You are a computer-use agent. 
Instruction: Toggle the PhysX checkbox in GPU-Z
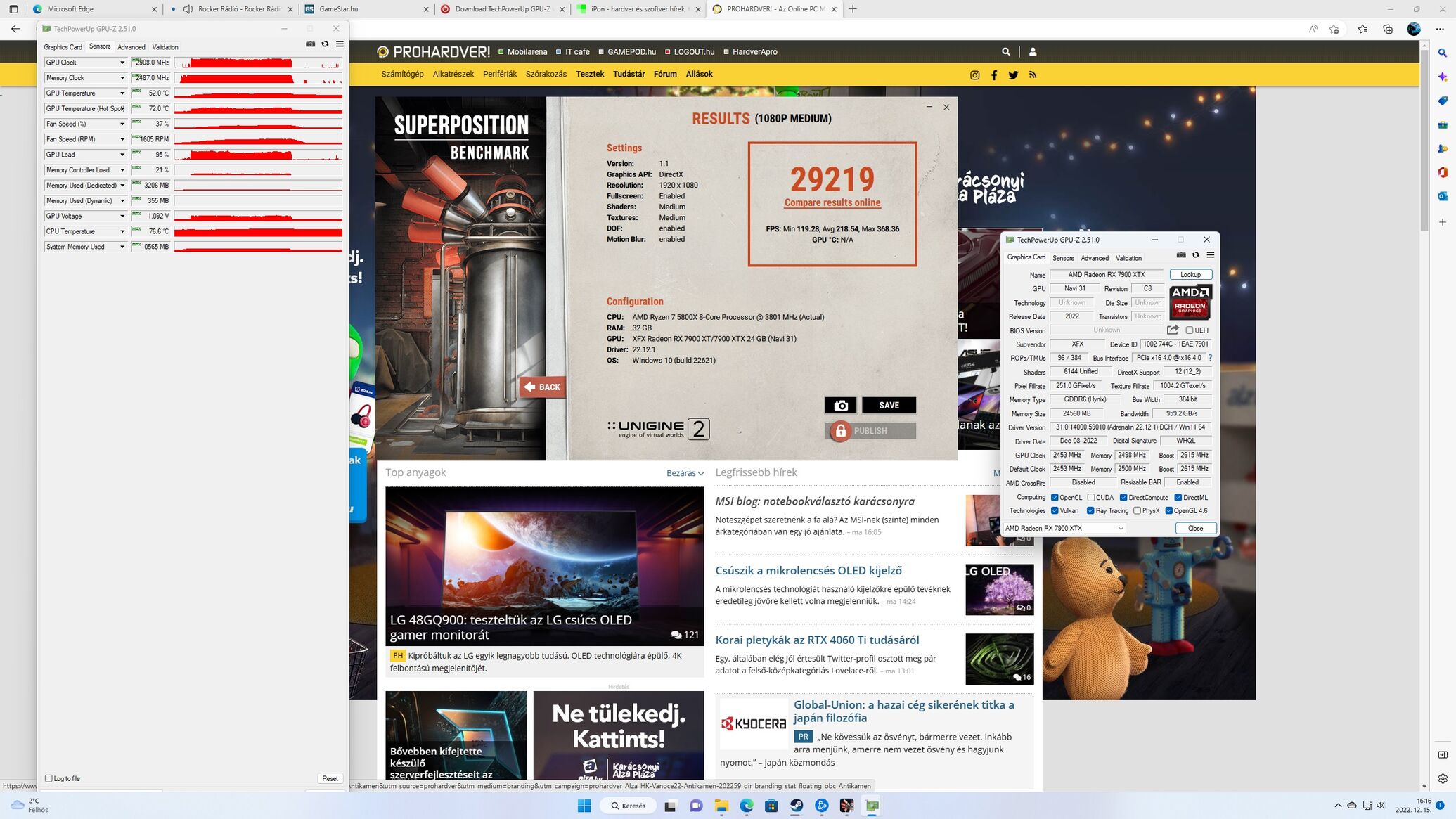1138,511
